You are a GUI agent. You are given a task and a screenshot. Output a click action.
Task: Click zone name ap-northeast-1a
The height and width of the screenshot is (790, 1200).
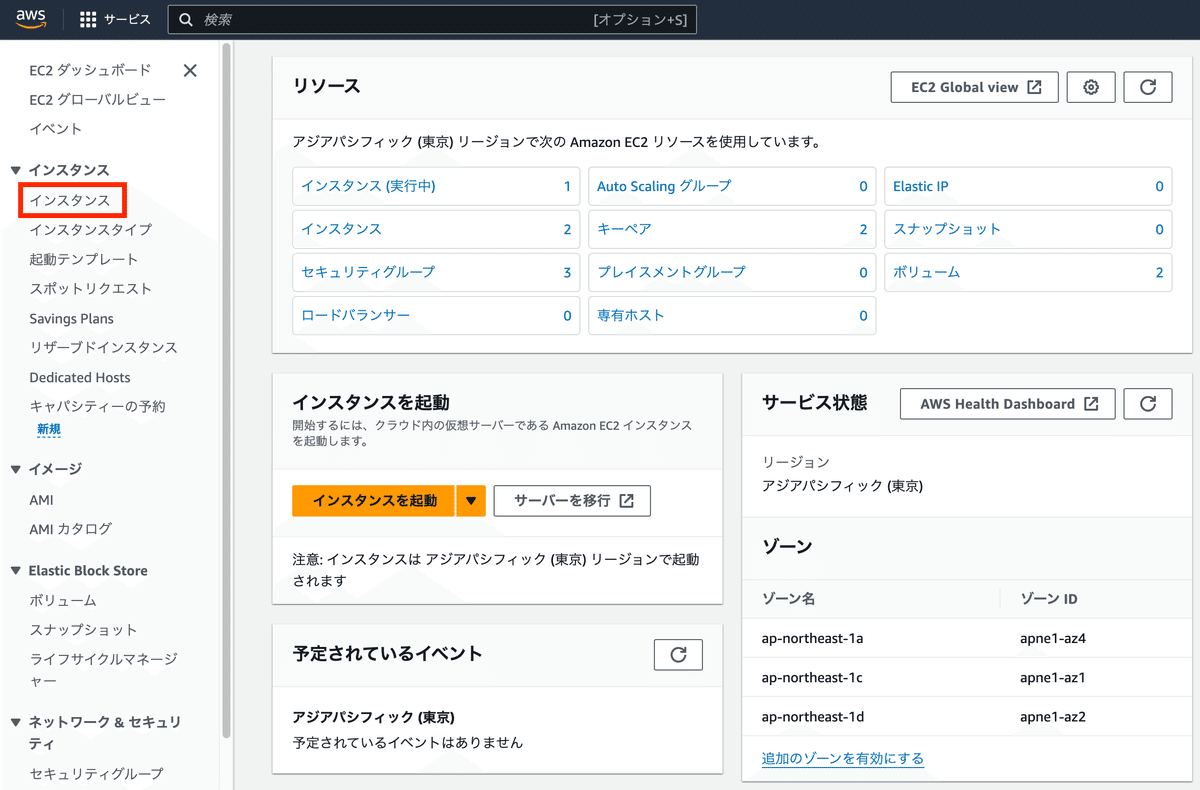[812, 638]
